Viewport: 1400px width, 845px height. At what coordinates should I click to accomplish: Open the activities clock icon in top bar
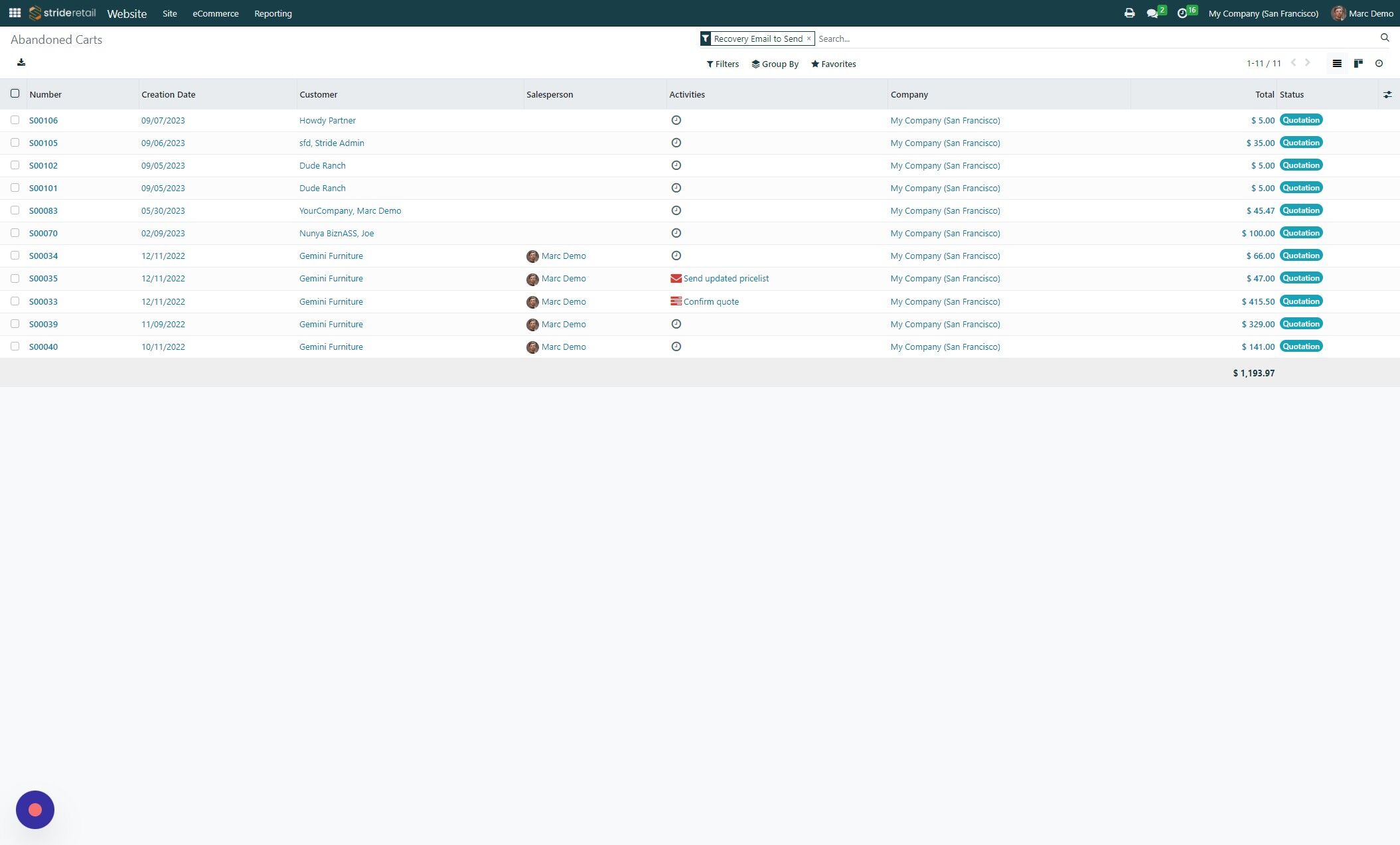[1182, 13]
